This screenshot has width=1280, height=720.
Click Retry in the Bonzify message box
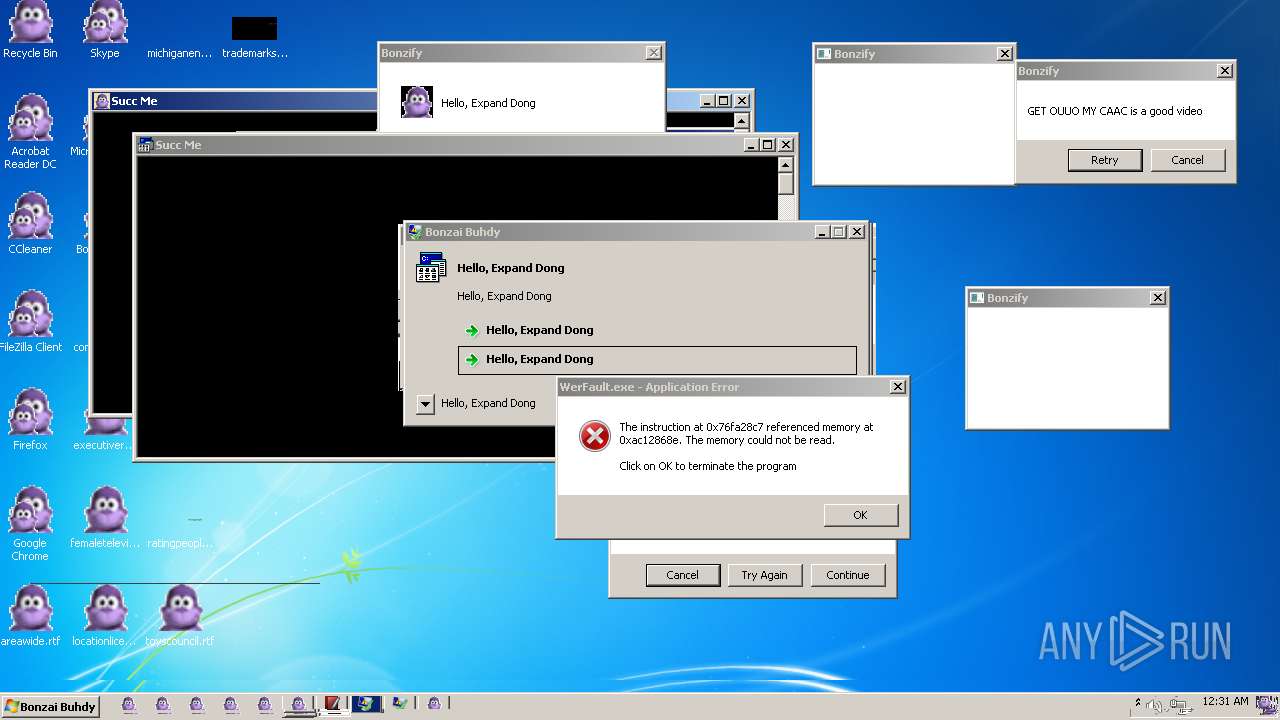1105,160
